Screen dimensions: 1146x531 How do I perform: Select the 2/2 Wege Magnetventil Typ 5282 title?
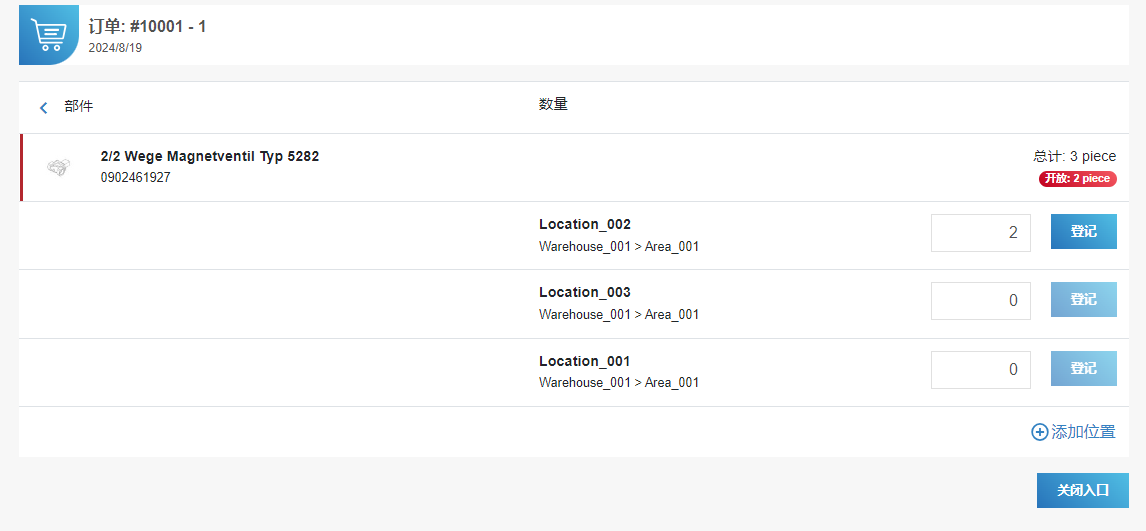[x=210, y=156]
